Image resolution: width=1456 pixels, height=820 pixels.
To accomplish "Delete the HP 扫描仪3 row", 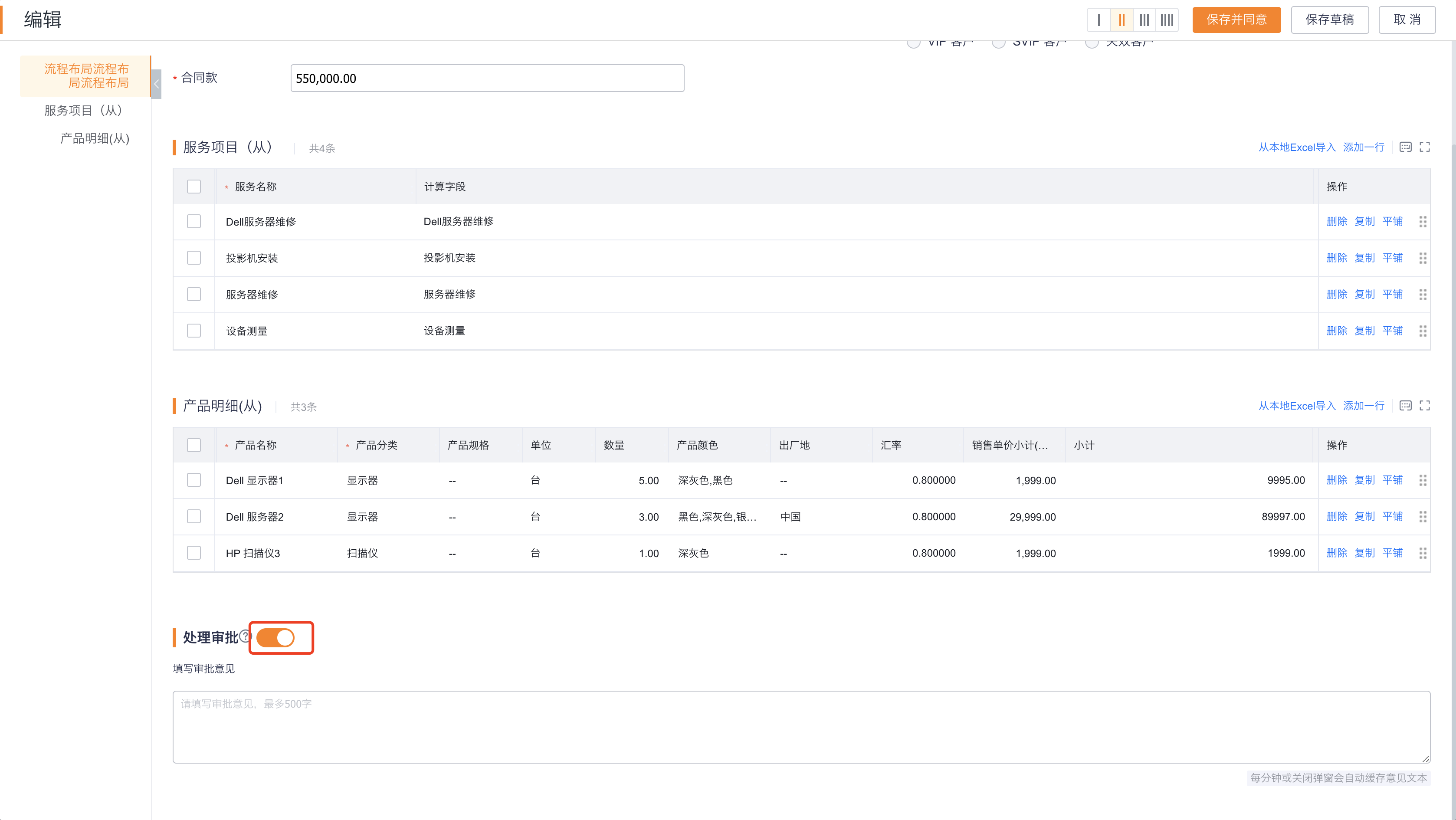I will (x=1336, y=553).
